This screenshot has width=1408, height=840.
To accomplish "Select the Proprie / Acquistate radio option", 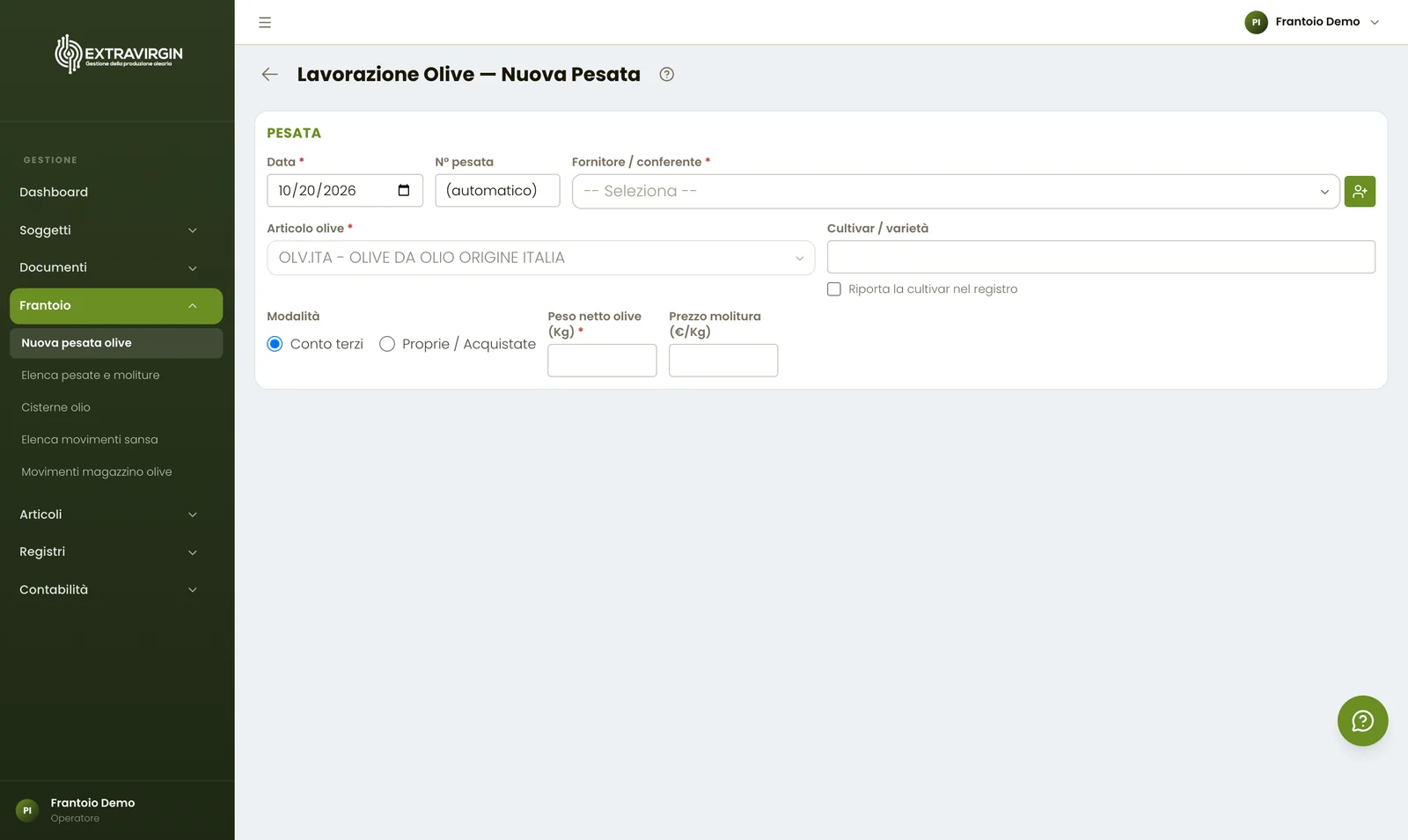I will coord(387,344).
